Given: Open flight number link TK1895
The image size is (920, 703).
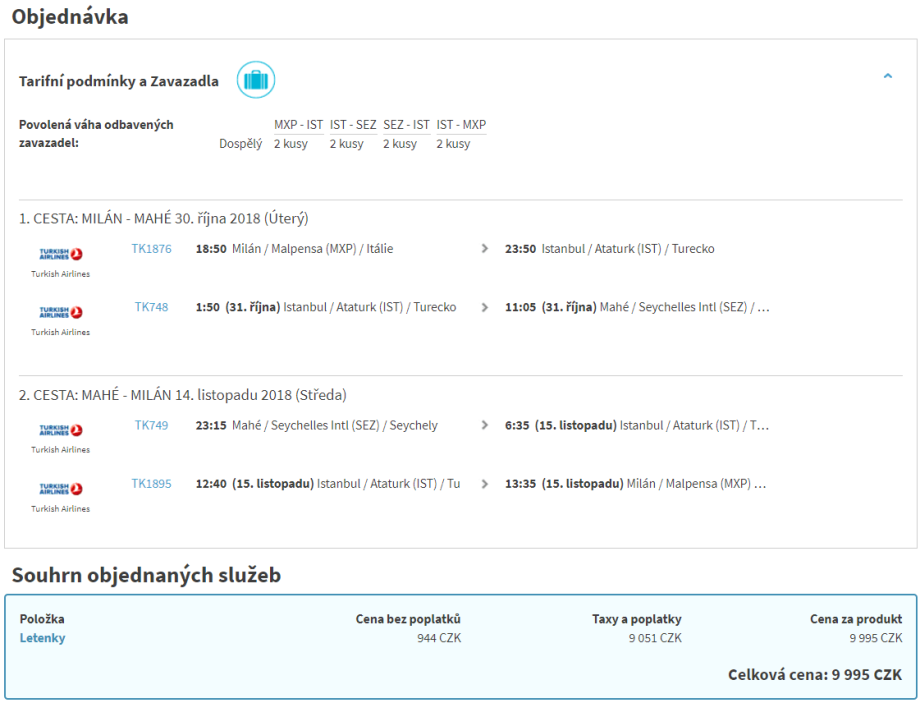Looking at the screenshot, I should point(152,484).
